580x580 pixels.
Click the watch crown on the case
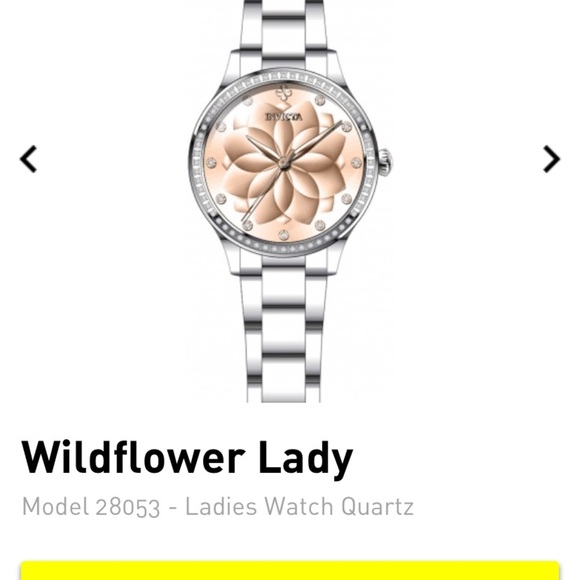click(385, 162)
